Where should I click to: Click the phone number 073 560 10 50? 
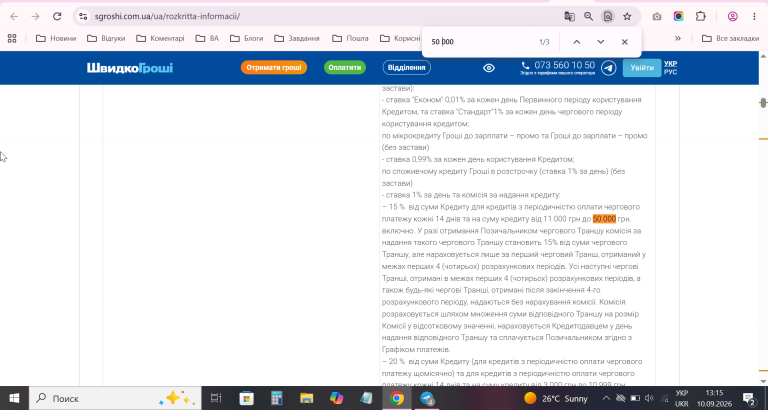click(564, 65)
